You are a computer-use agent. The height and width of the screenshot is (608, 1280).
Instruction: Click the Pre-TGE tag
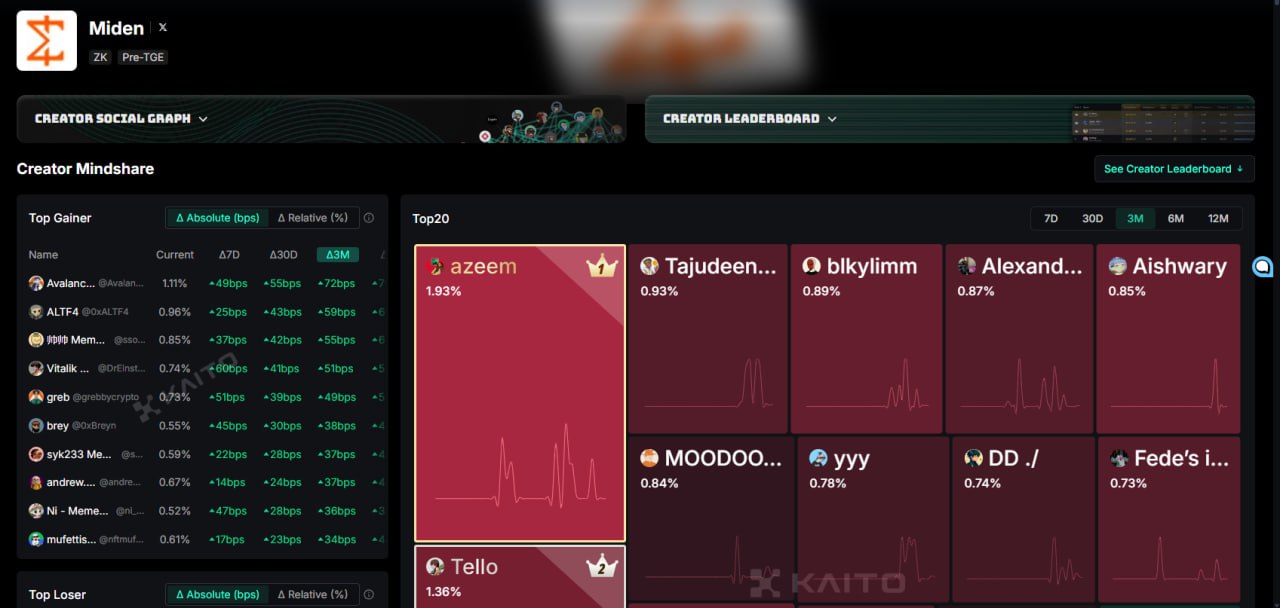coord(143,57)
